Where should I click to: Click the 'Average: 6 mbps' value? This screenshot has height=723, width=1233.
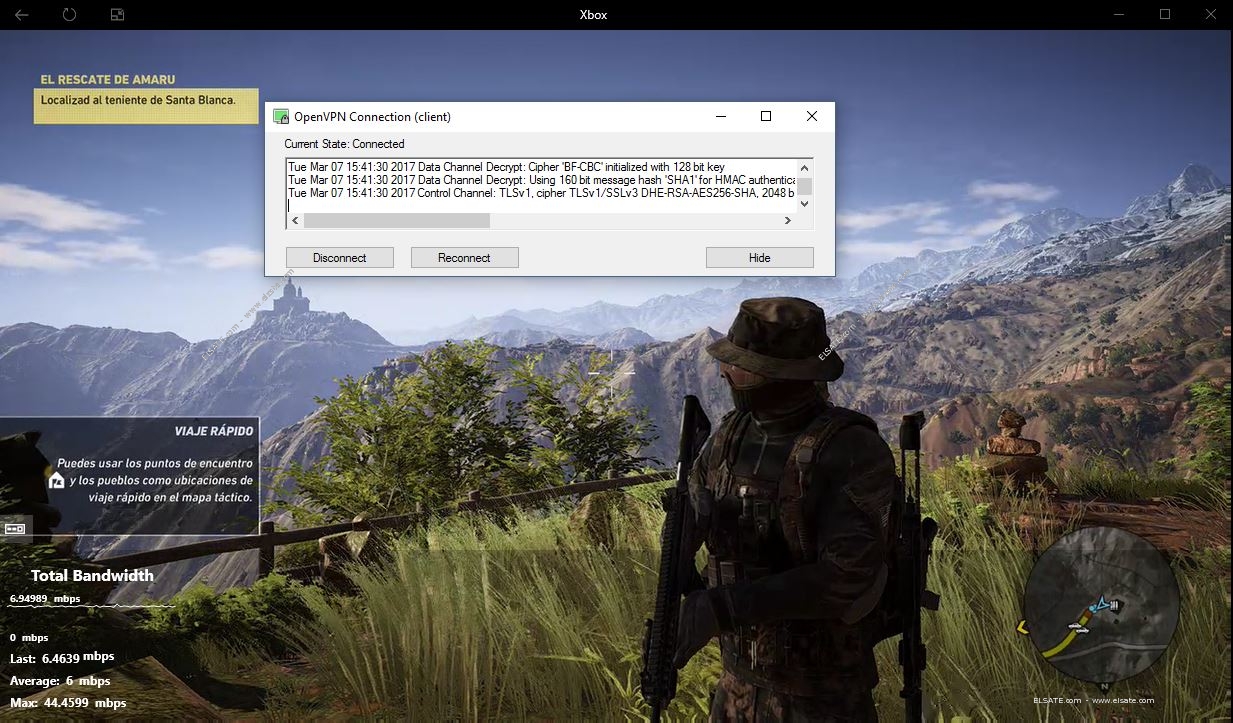(60, 681)
